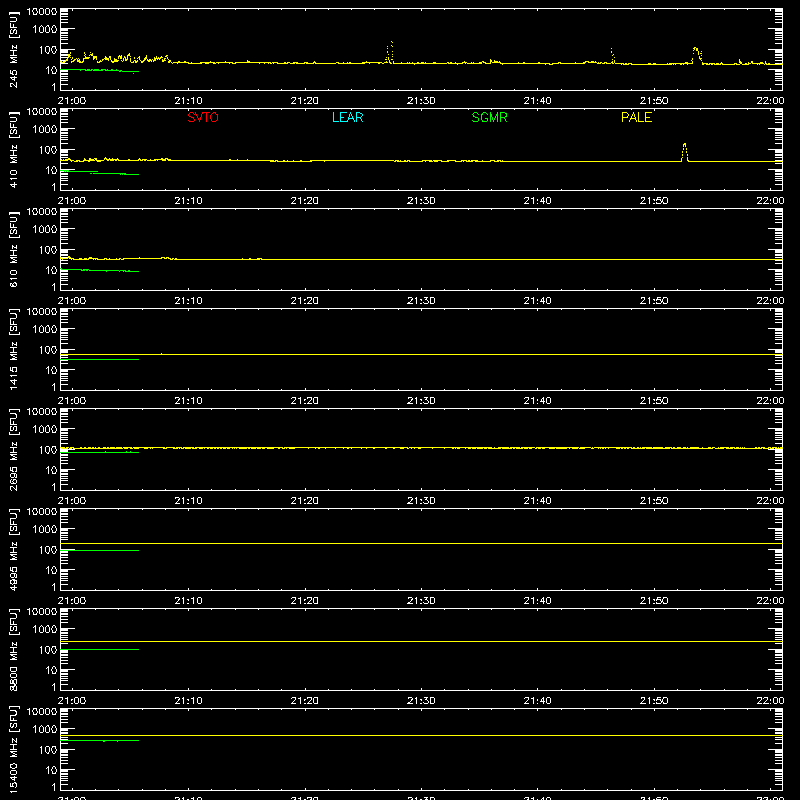800x800 pixels.
Task: Click the 100 tick on 2695 MHz panel
Action: (48, 450)
